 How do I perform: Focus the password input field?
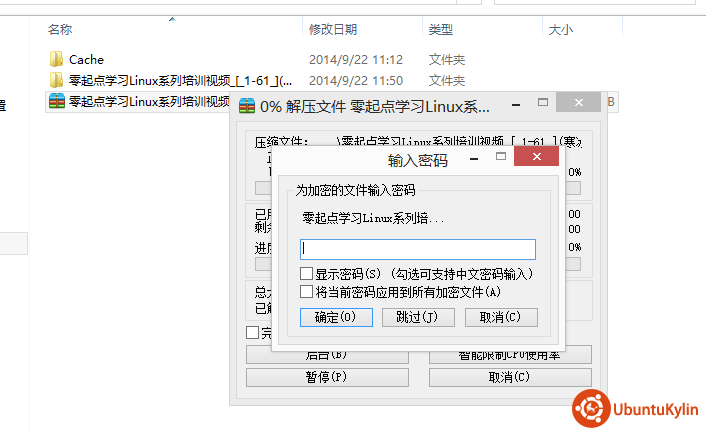coord(418,249)
